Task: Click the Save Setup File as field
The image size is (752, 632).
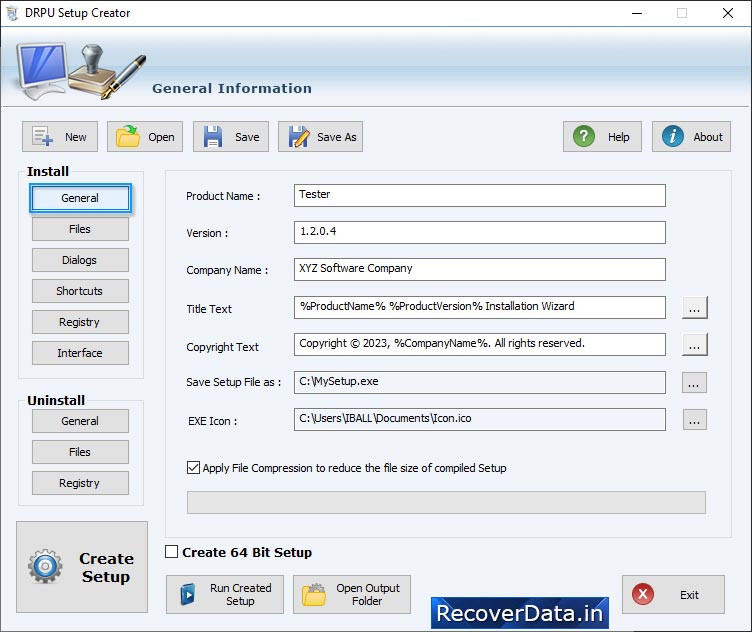Action: click(x=480, y=382)
